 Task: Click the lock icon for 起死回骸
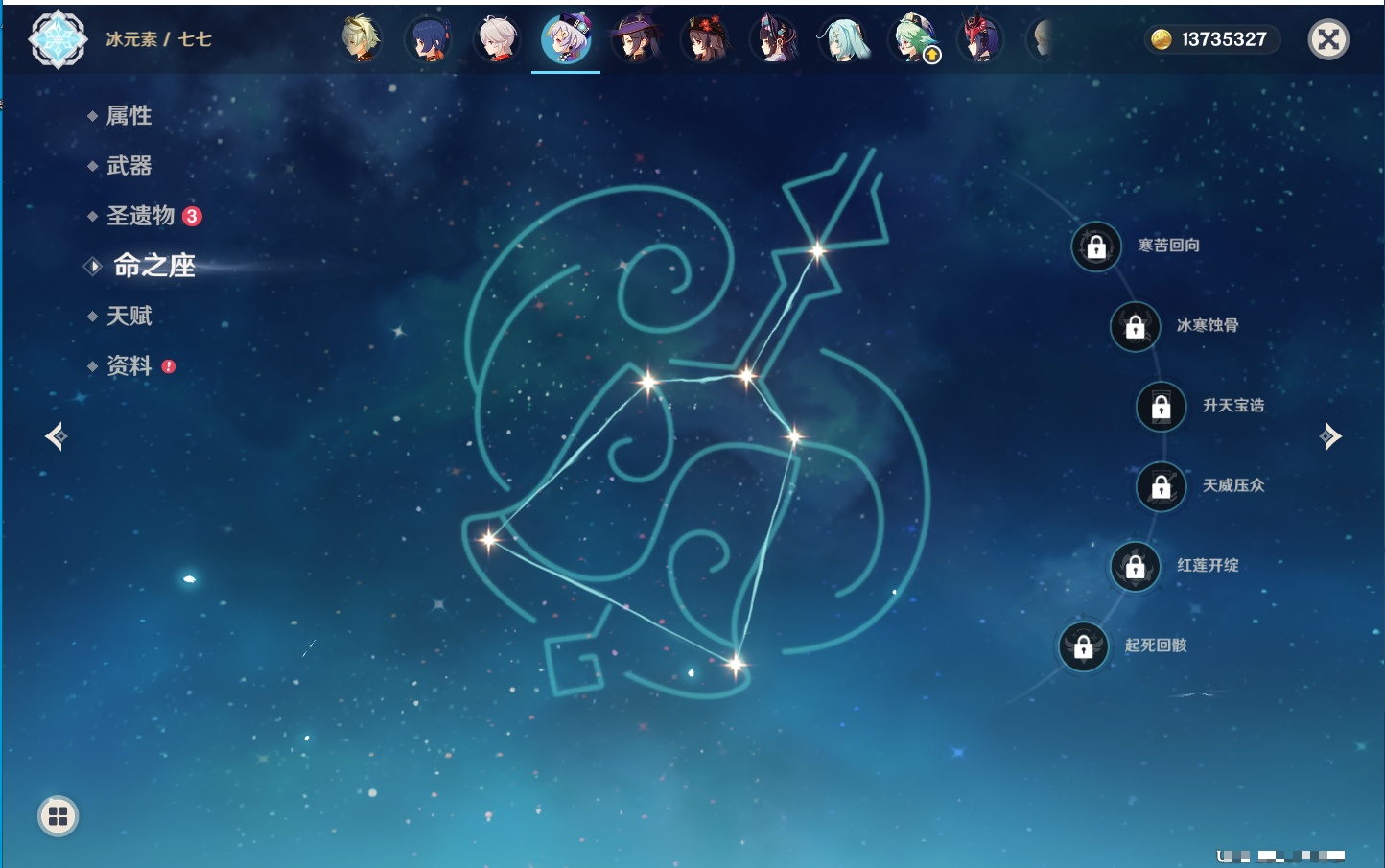[x=1084, y=646]
